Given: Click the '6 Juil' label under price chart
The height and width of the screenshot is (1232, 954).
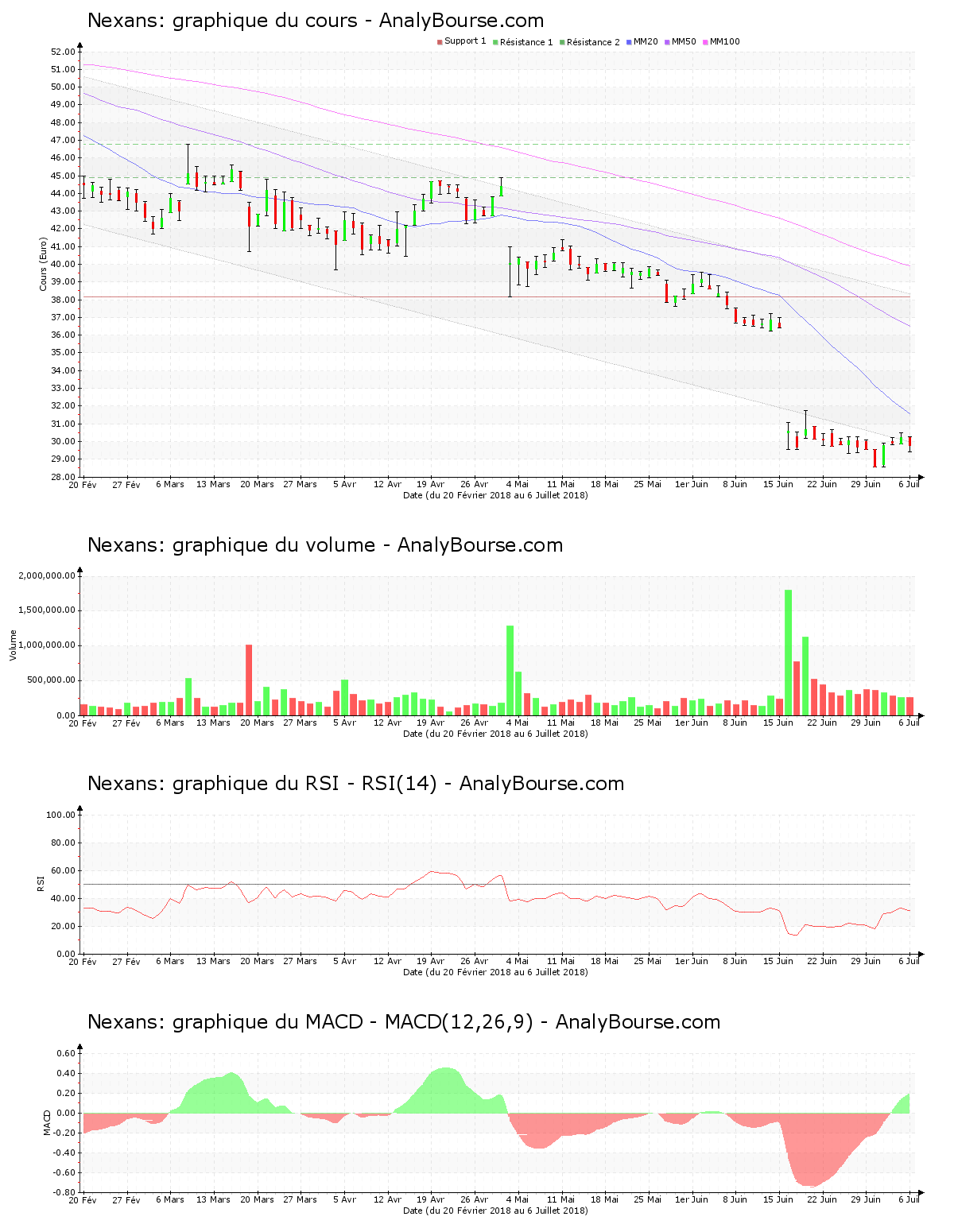Looking at the screenshot, I should coord(909,484).
